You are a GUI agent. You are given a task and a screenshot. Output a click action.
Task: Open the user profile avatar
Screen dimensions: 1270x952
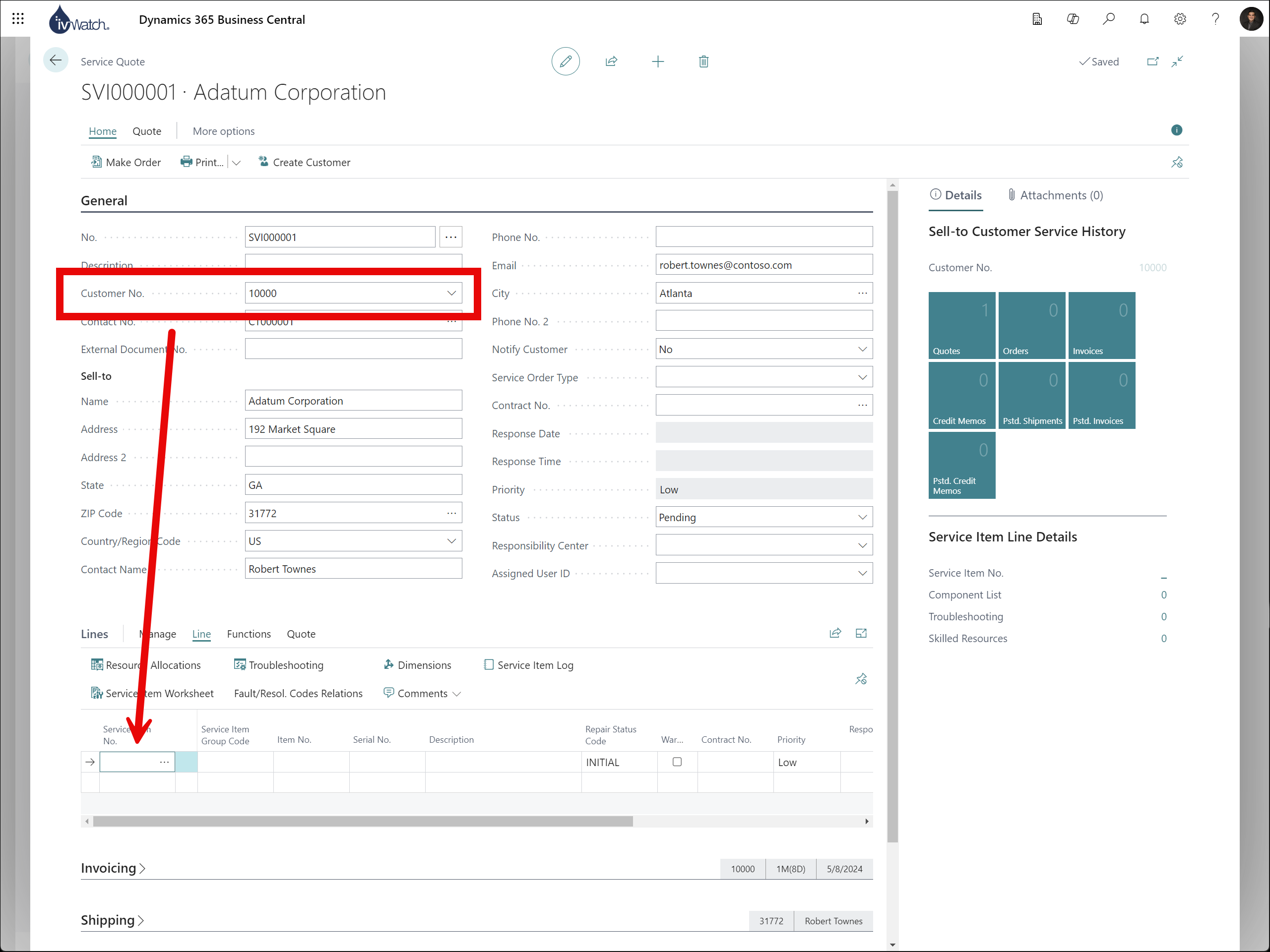(x=1251, y=19)
